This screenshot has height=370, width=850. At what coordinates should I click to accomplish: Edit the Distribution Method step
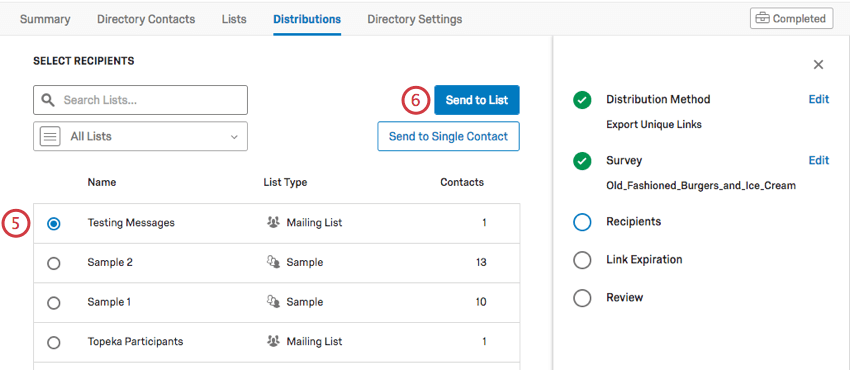tap(819, 100)
